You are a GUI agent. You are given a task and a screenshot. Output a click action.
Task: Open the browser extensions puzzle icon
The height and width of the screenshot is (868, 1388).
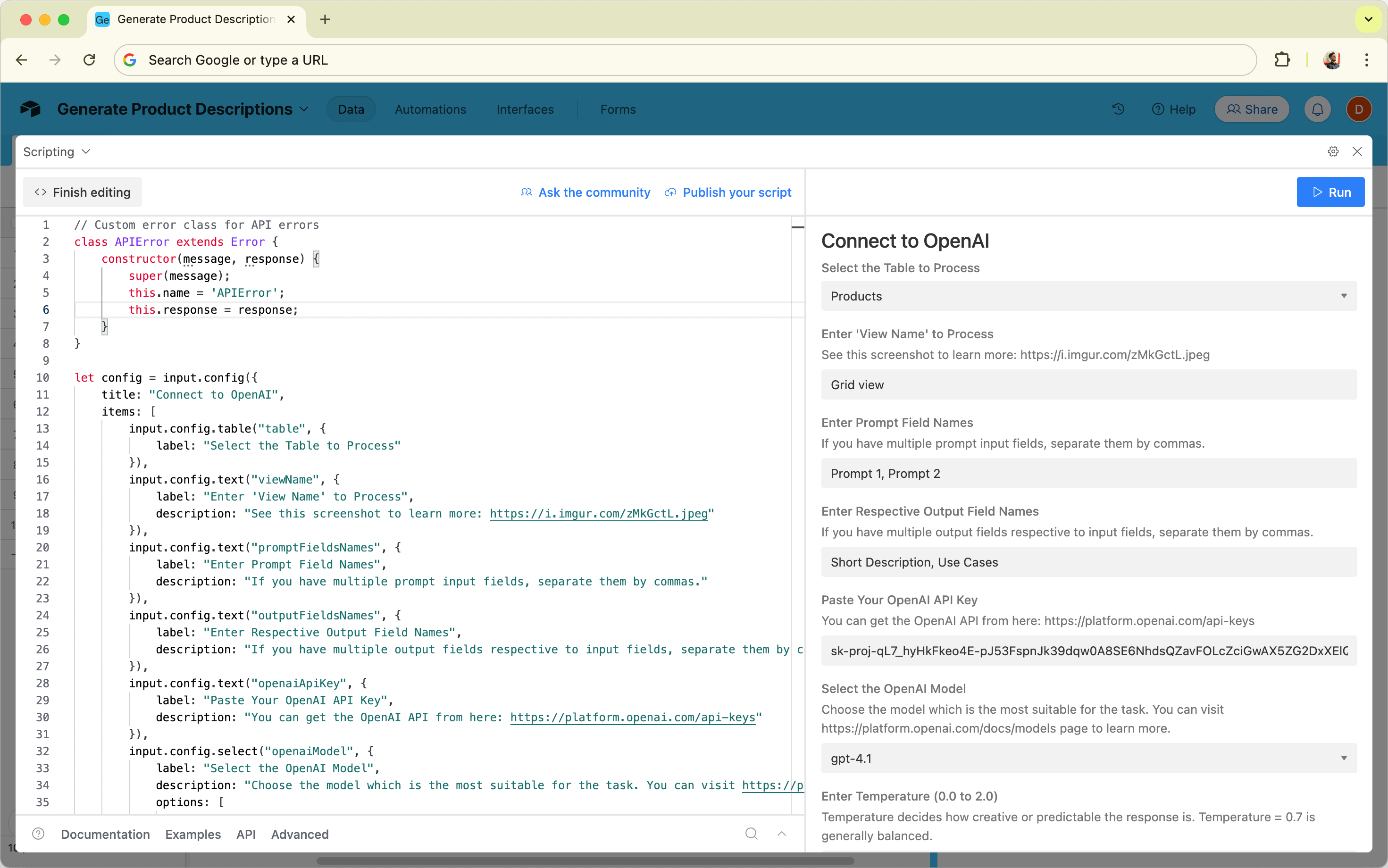tap(1282, 60)
